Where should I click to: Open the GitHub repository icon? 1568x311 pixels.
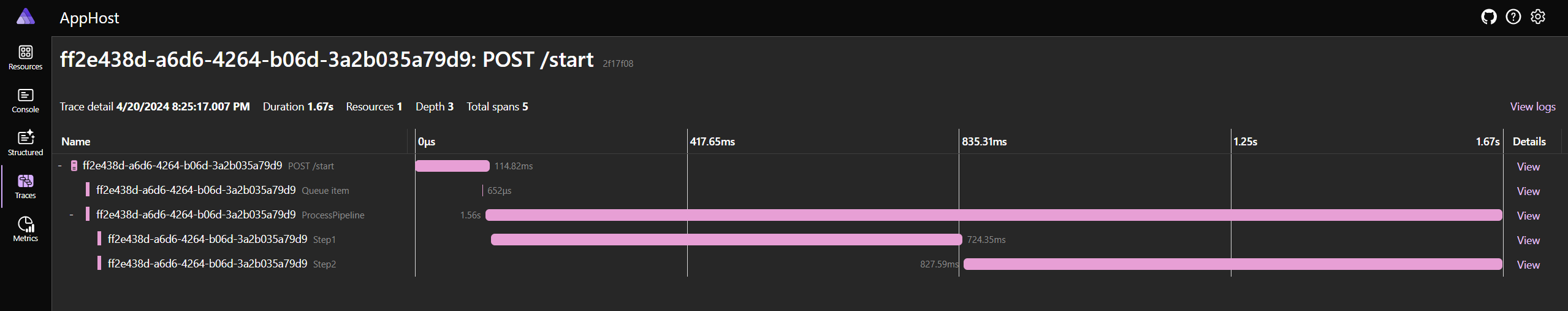click(x=1489, y=17)
